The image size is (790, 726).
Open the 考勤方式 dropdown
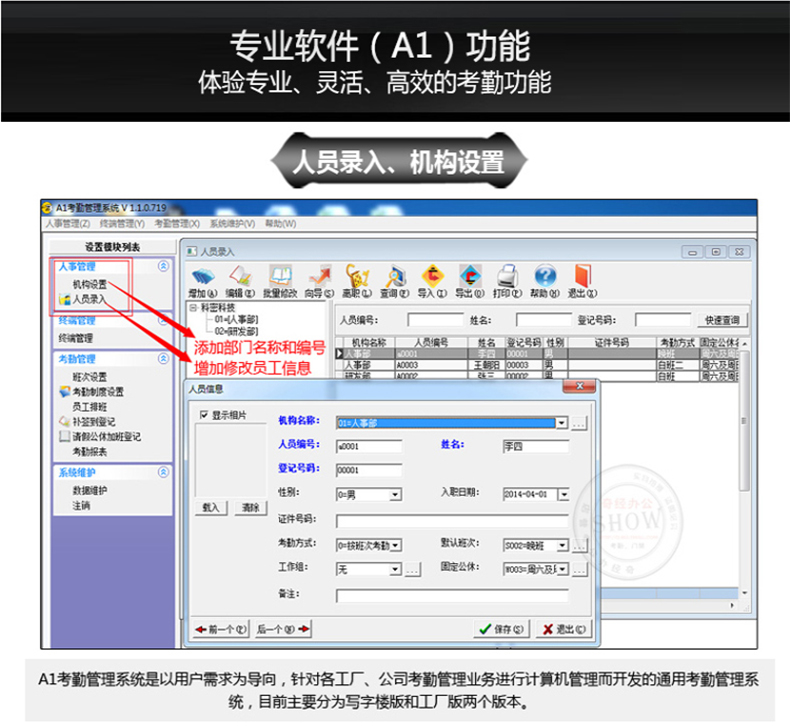point(396,545)
